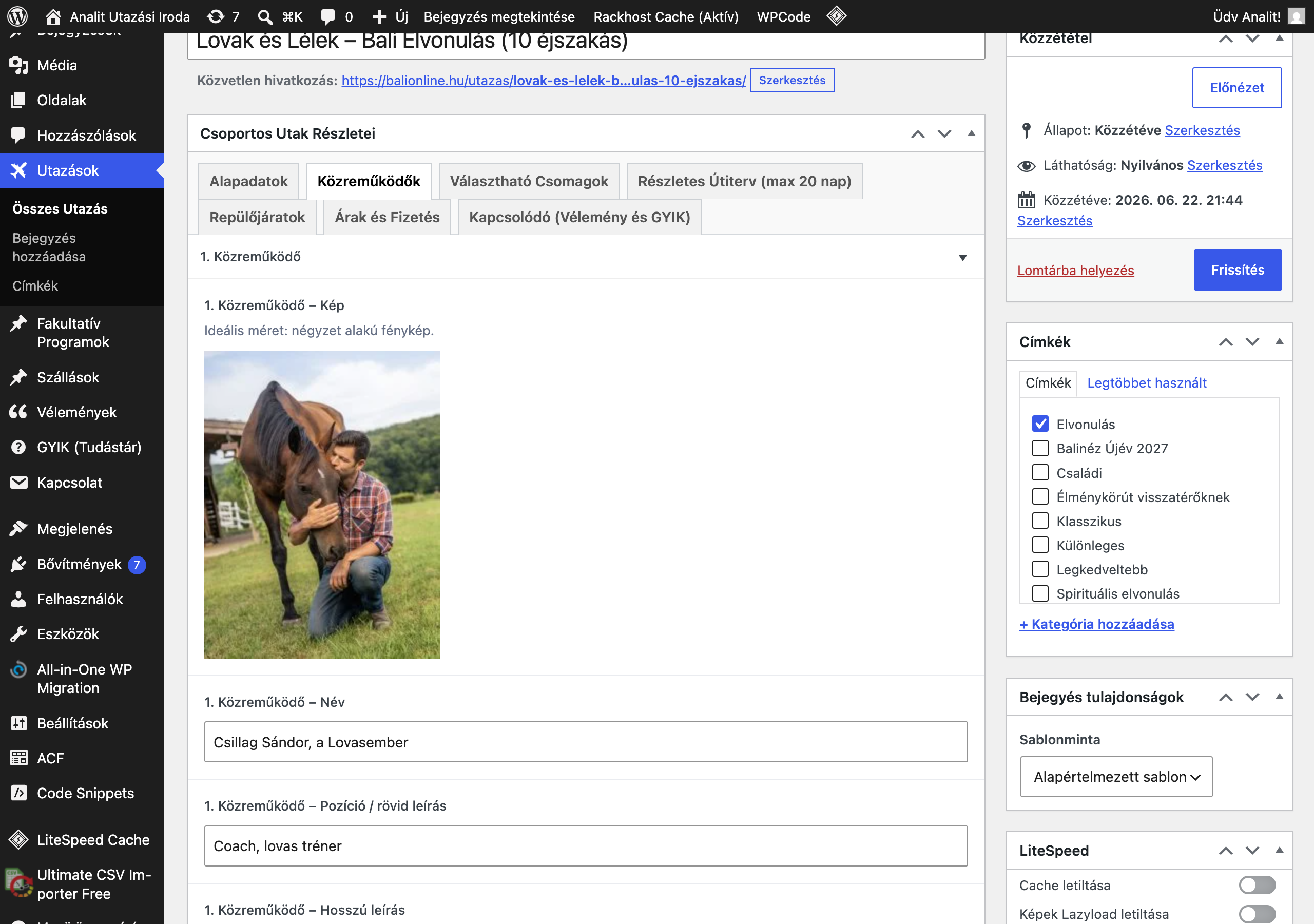Open the WordPress logo menu

click(x=18, y=16)
